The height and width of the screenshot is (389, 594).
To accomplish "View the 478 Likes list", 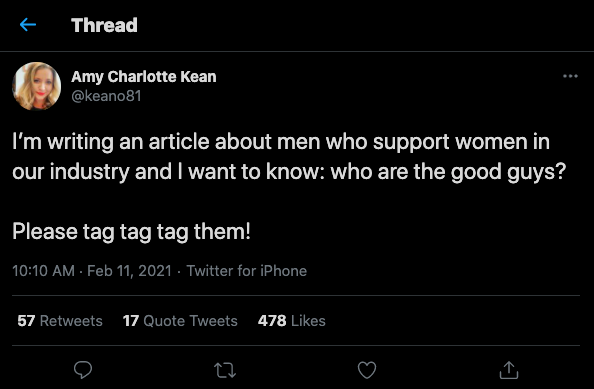I will pos(291,321).
